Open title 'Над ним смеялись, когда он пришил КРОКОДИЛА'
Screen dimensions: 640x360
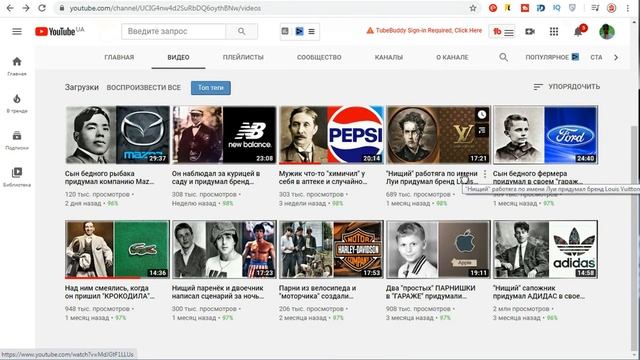coord(109,292)
